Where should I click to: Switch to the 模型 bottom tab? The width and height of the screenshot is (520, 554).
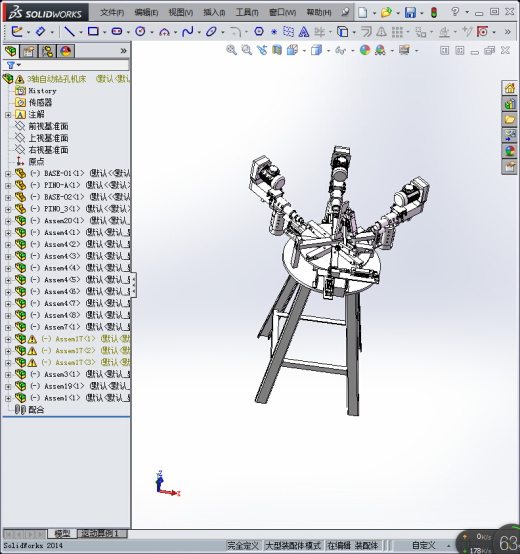click(62, 534)
